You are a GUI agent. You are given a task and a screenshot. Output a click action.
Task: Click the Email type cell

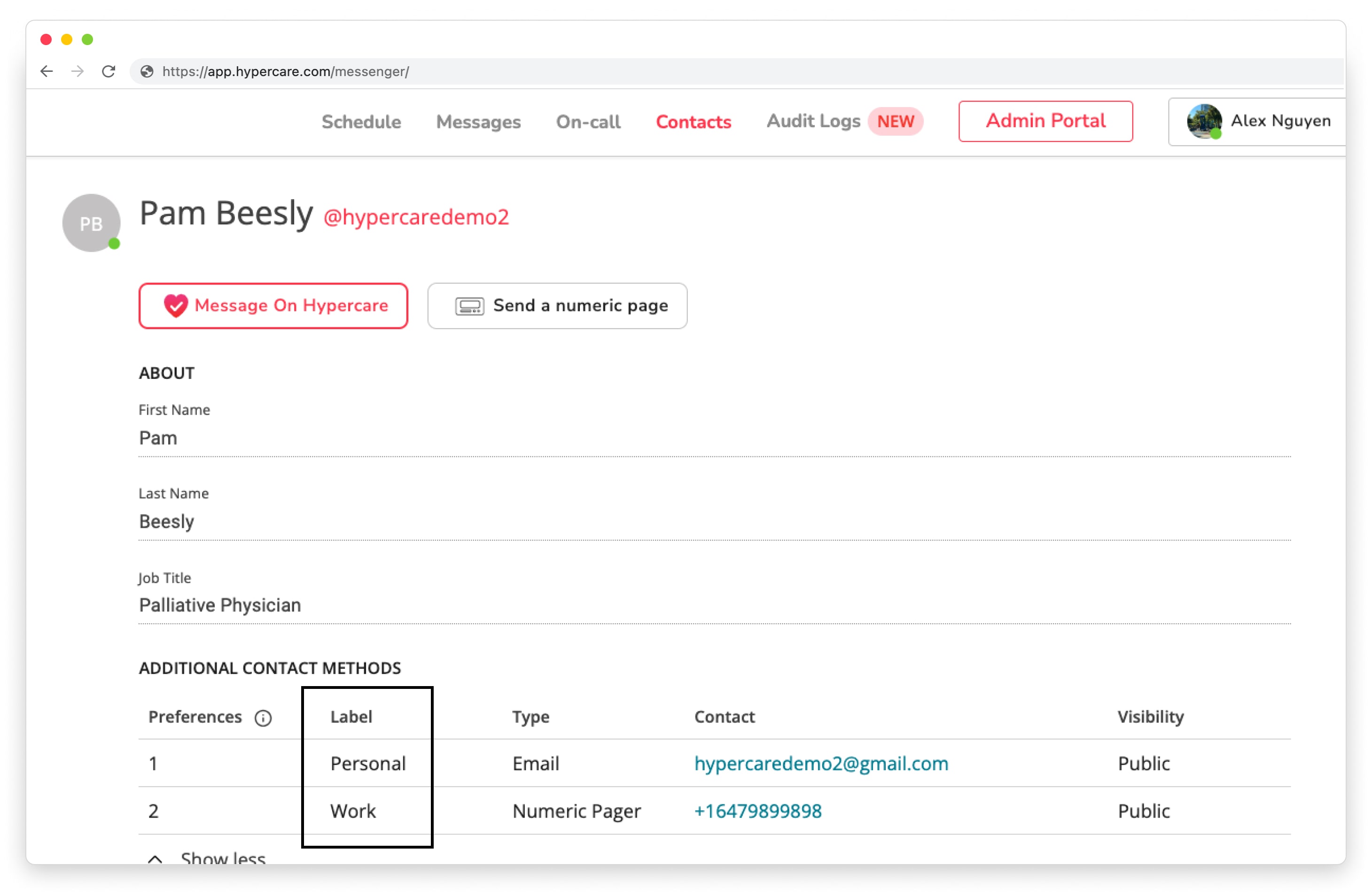[x=536, y=764]
